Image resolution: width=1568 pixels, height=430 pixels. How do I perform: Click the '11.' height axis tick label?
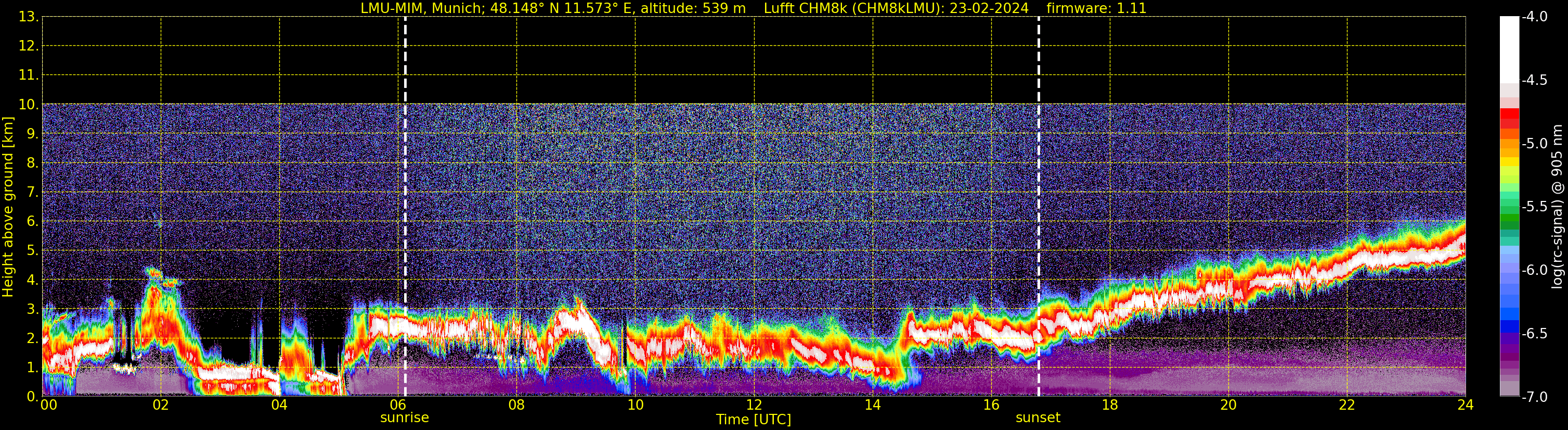pyautogui.click(x=29, y=75)
